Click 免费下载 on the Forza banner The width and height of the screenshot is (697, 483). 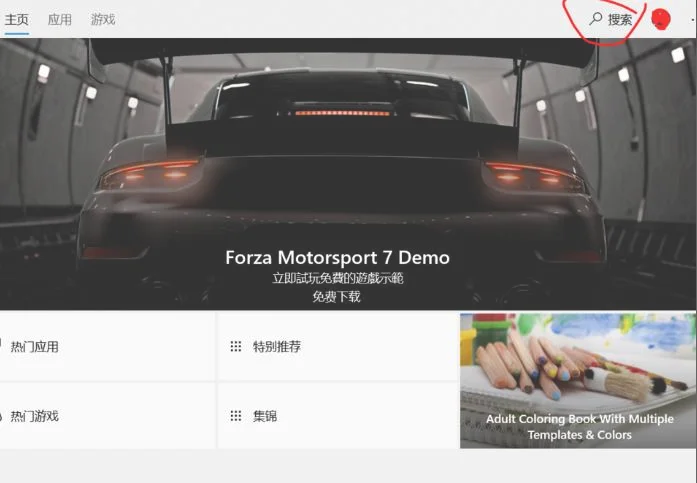click(336, 296)
